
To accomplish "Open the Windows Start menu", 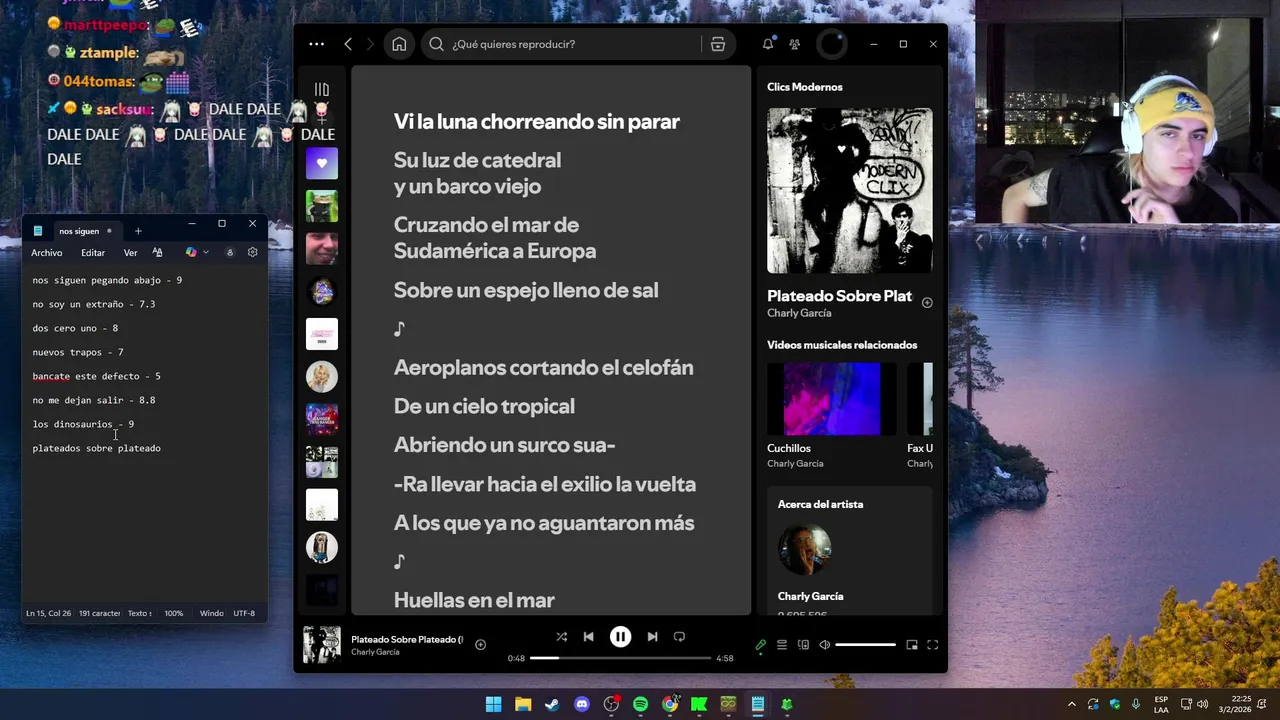I will click(x=493, y=704).
